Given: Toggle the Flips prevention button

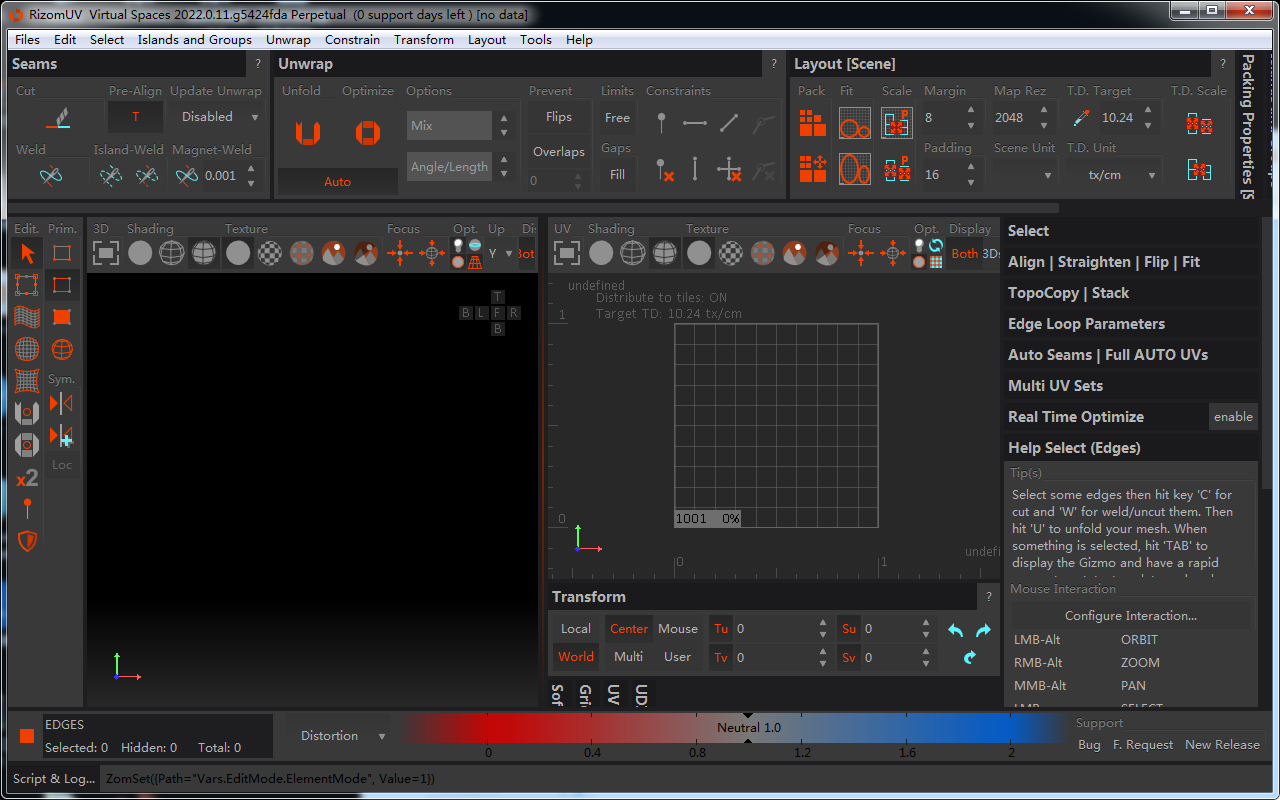Looking at the screenshot, I should pyautogui.click(x=558, y=117).
